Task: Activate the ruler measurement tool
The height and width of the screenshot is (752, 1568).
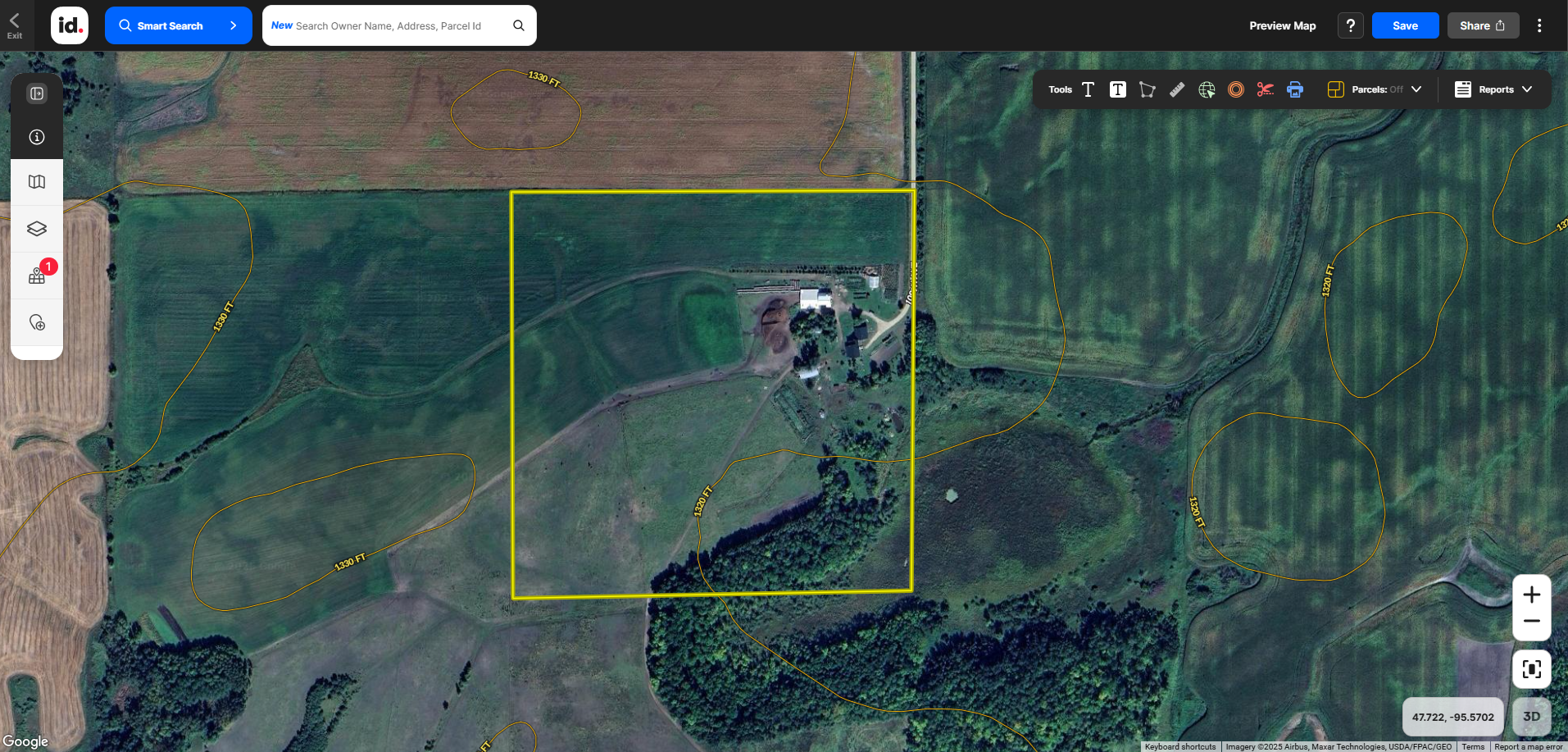Action: (1176, 90)
